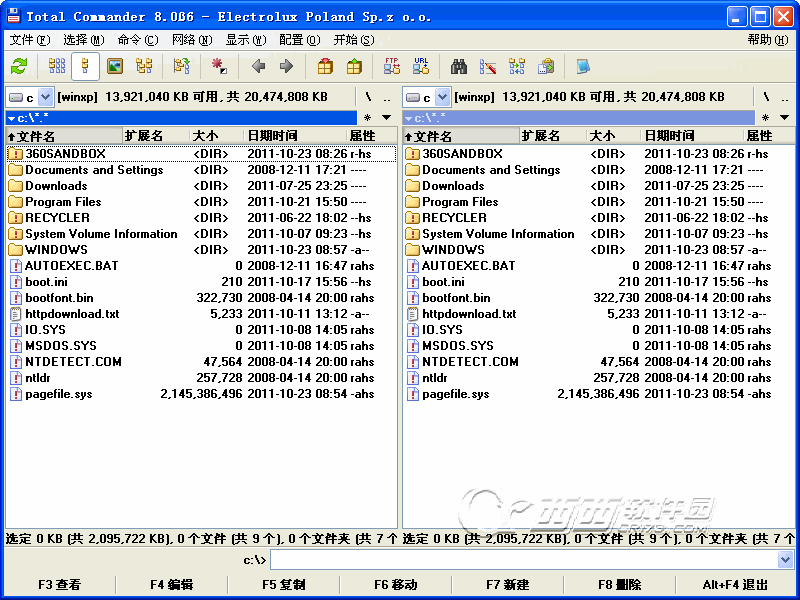Click the invert selection toolbar icon
Image resolution: width=800 pixels, height=600 pixels.
coord(182,66)
